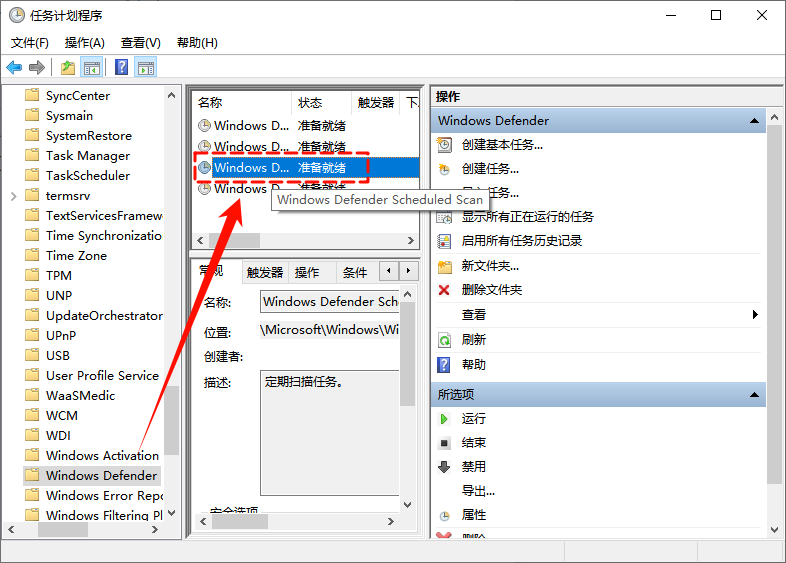Select the User Profile Service folder
This screenshot has width=786, height=563.
tap(102, 376)
